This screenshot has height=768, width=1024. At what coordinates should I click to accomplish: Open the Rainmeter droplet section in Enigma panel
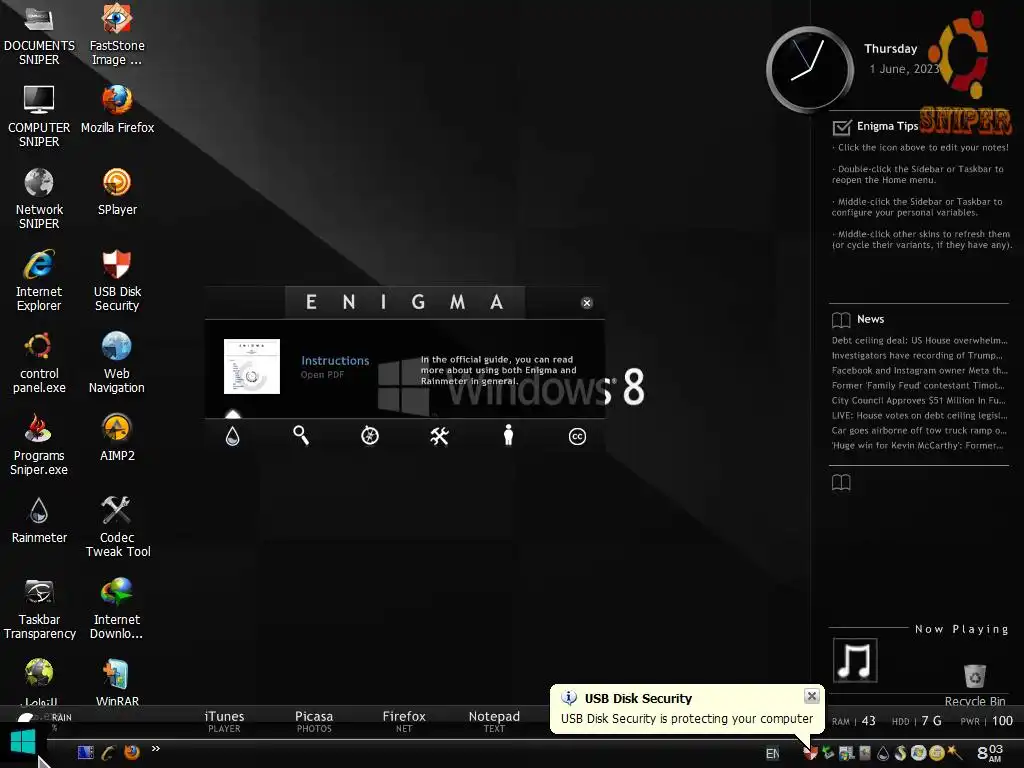click(x=232, y=436)
